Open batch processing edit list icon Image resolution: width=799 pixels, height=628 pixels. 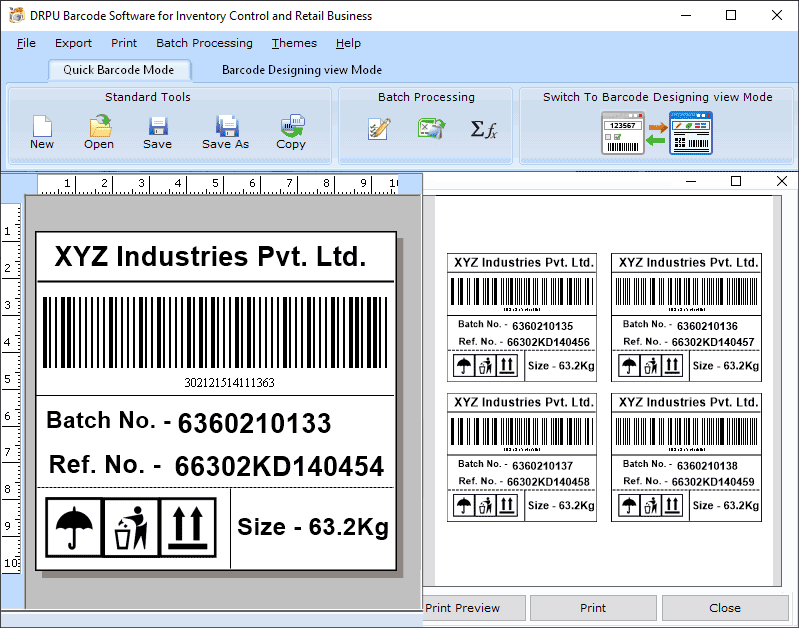379,128
